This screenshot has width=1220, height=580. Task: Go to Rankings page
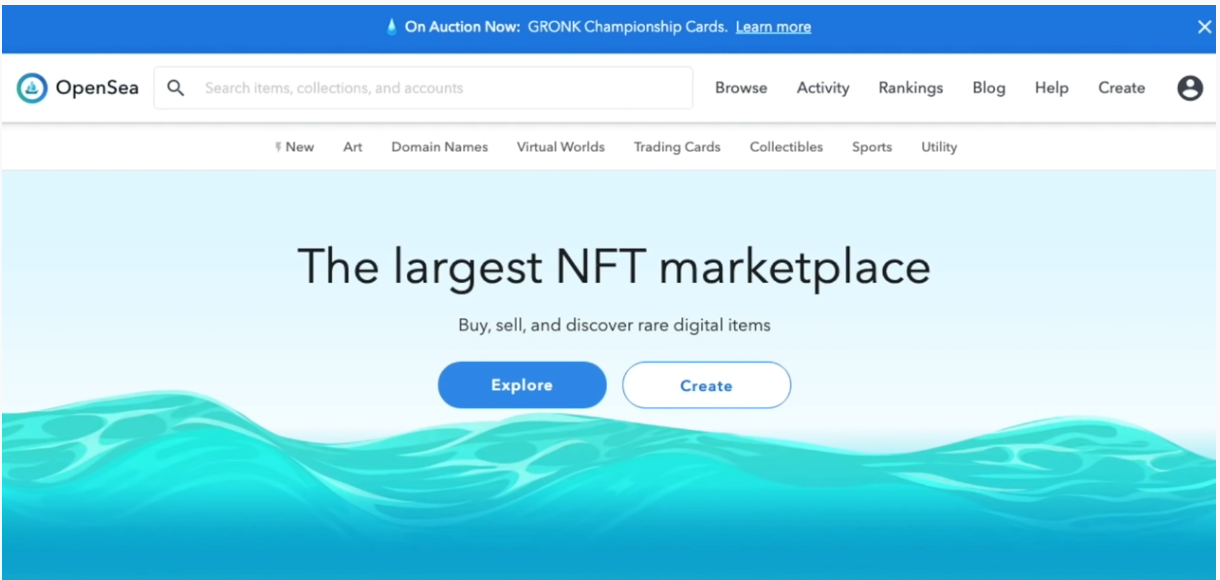911,88
